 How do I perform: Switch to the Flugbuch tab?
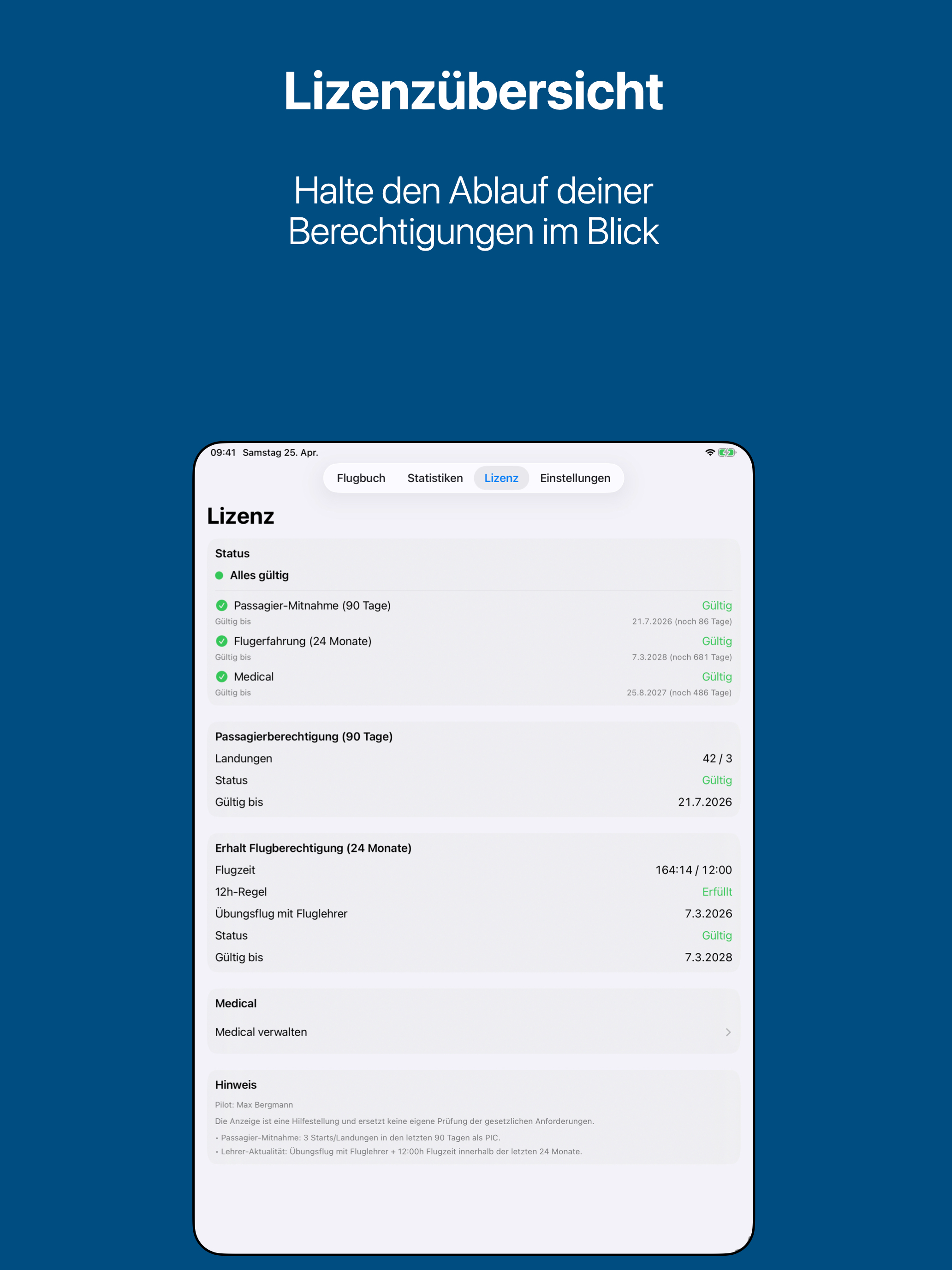pos(361,478)
